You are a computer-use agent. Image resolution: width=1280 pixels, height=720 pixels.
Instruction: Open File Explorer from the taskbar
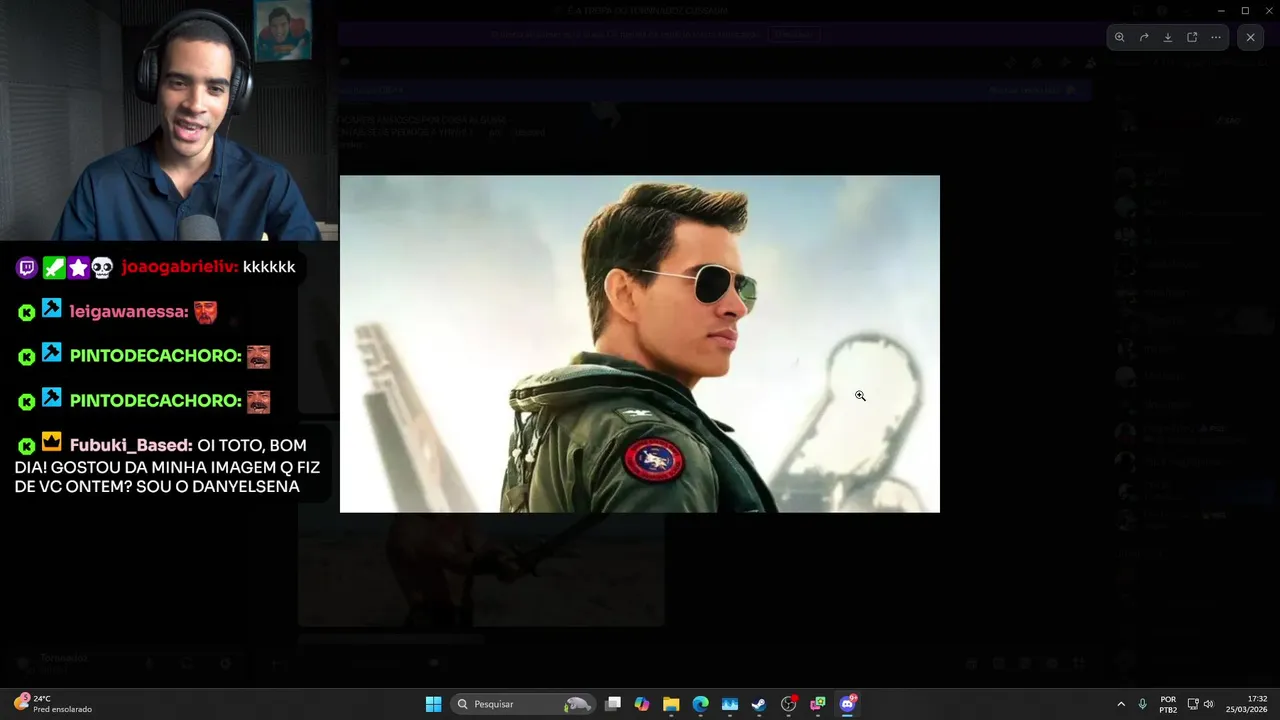point(671,704)
